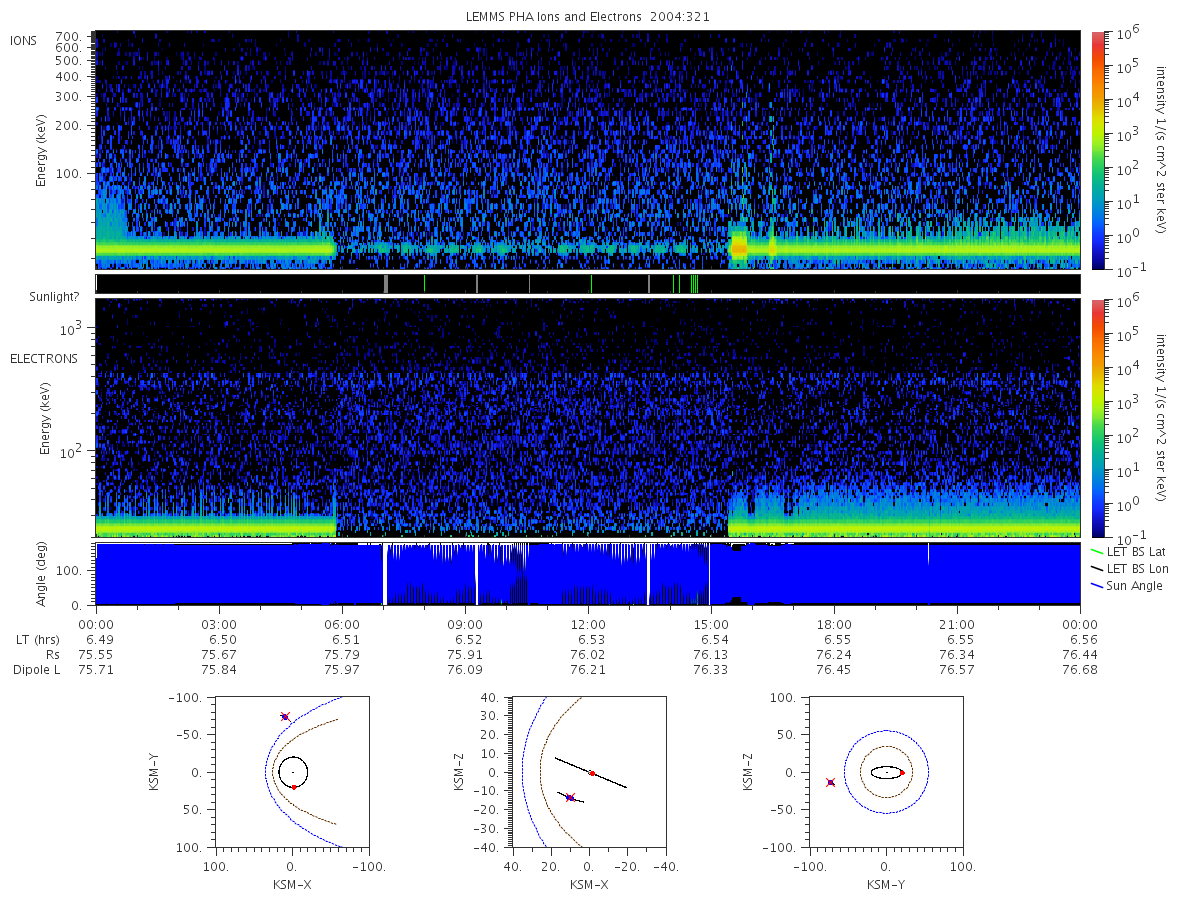Click the red dot in the KSM-X/KSM-Y plot

point(294,787)
